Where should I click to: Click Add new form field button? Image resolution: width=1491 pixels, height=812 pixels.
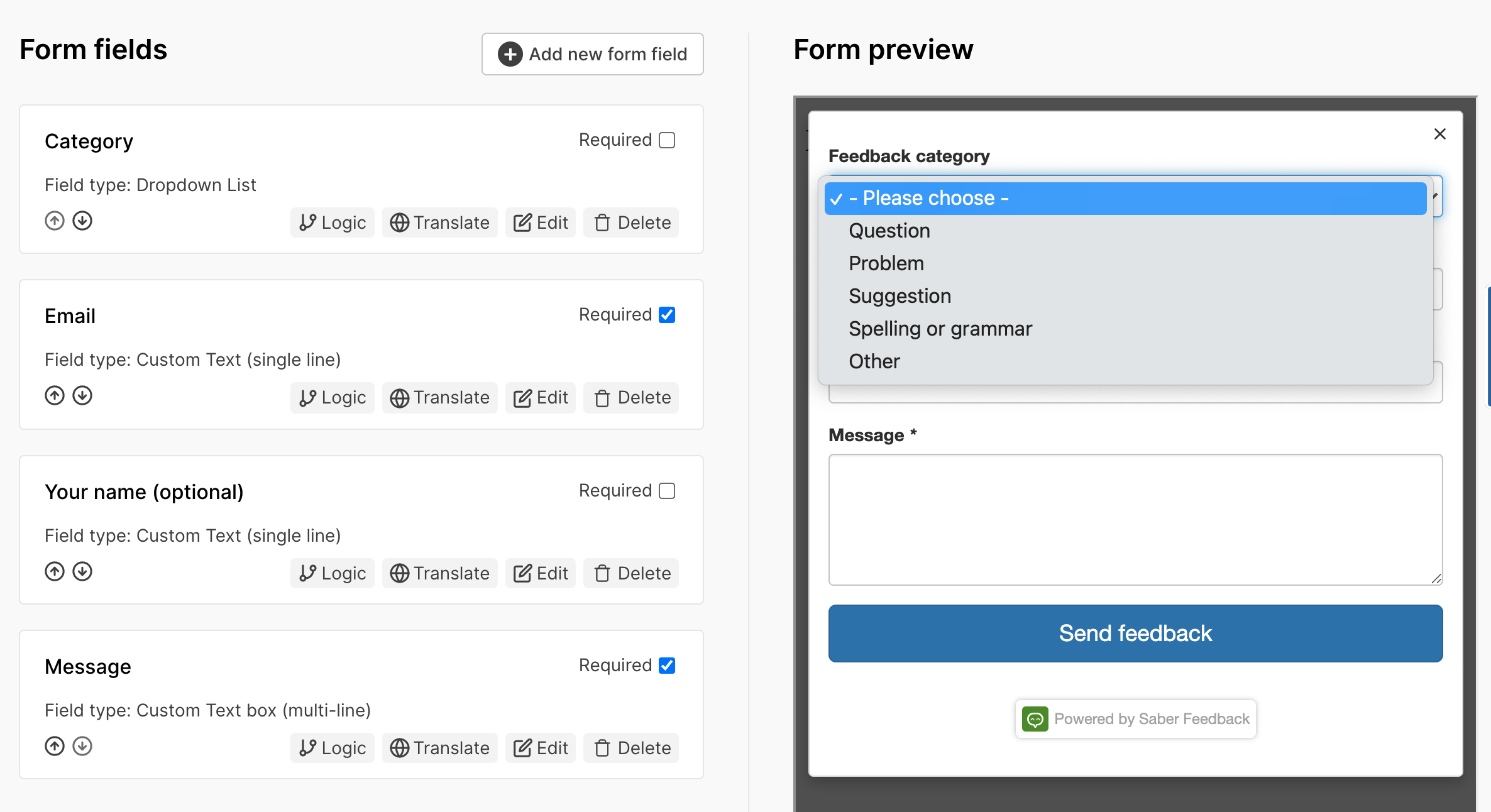coord(592,54)
